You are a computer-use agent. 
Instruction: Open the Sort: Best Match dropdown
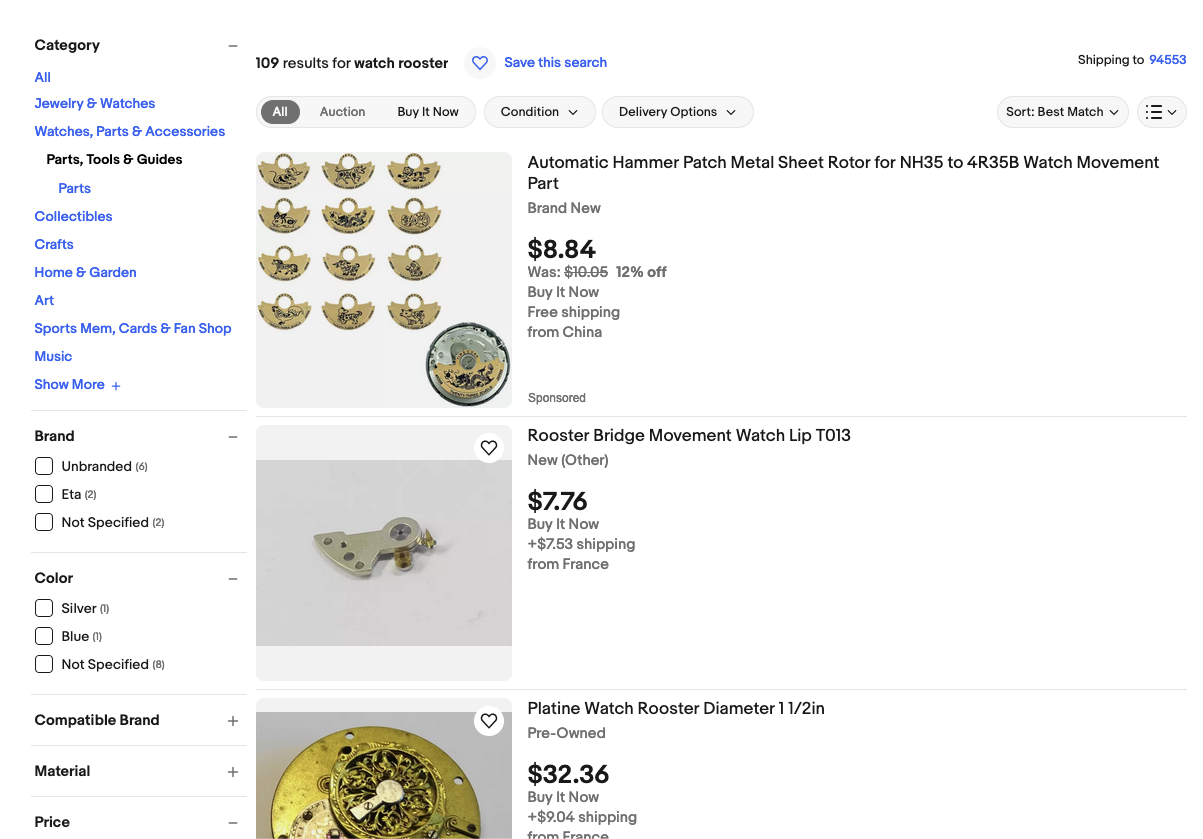1062,112
